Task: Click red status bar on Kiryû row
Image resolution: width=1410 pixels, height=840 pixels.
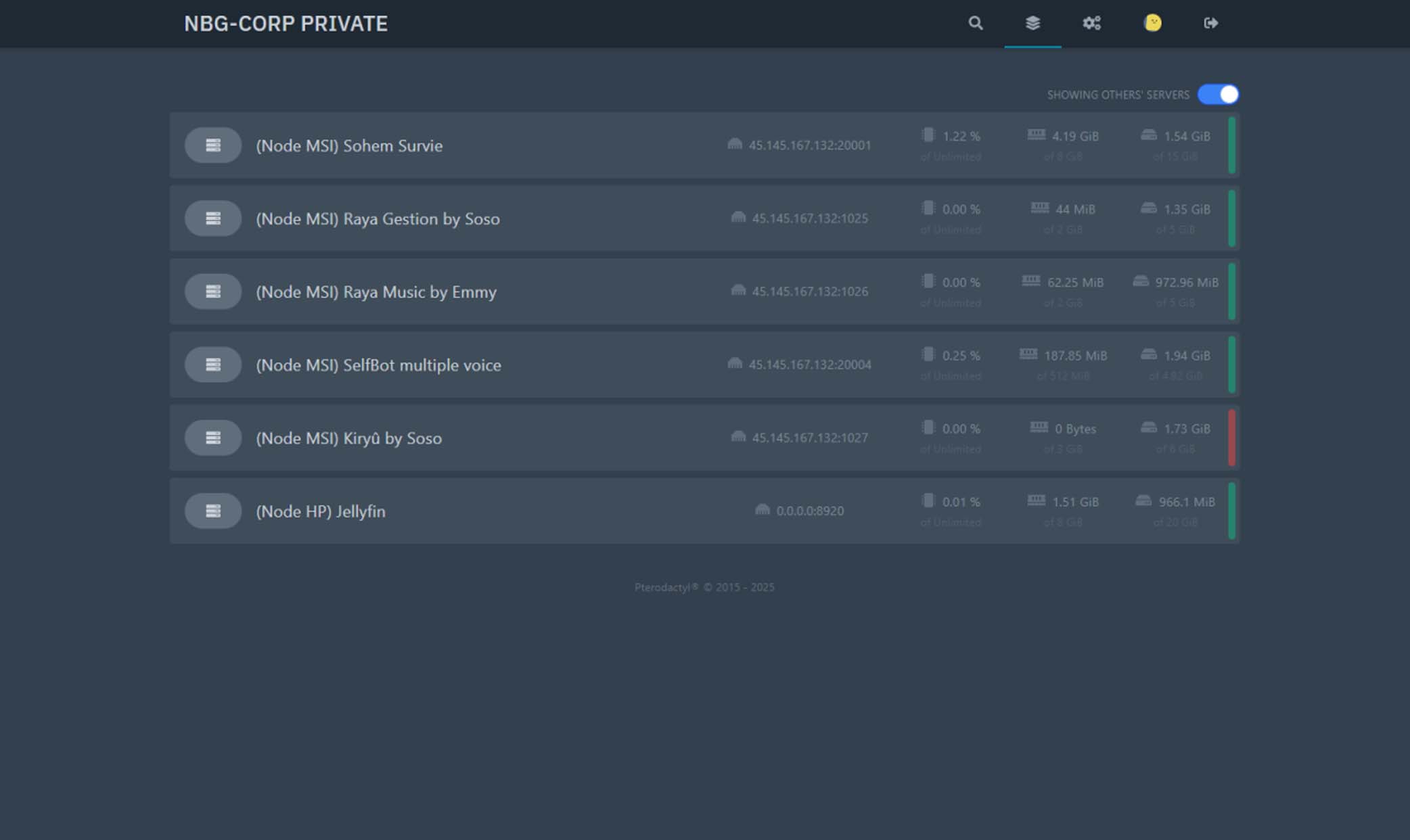Action: 1231,438
